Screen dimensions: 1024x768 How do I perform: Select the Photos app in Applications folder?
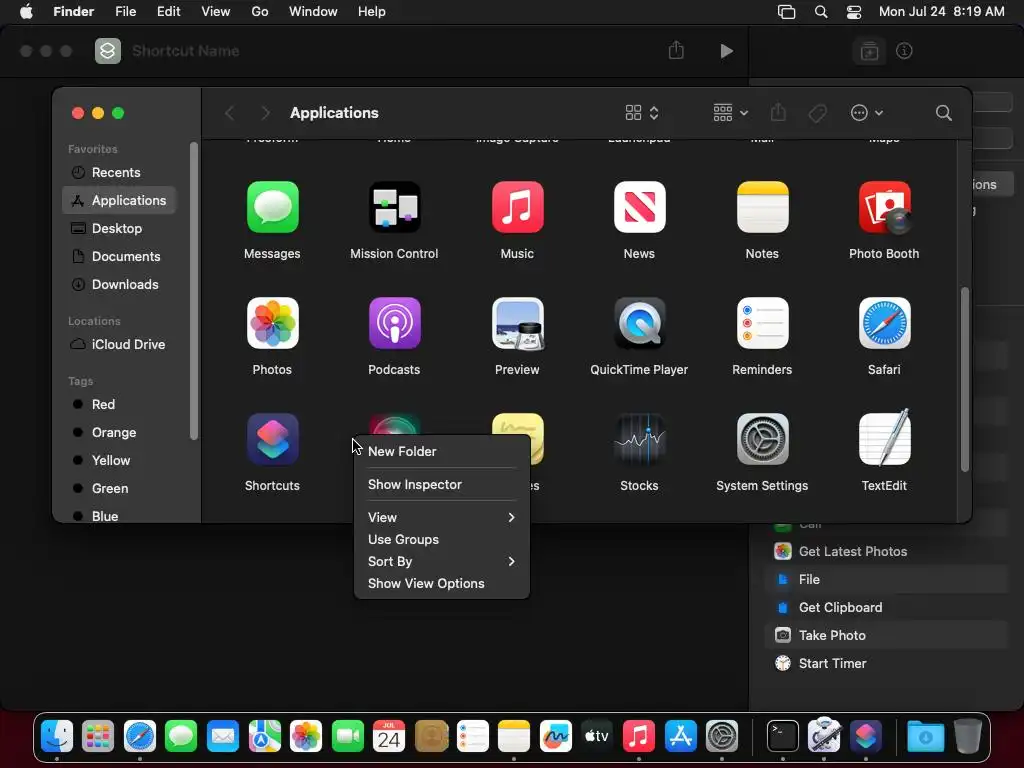(x=272, y=323)
